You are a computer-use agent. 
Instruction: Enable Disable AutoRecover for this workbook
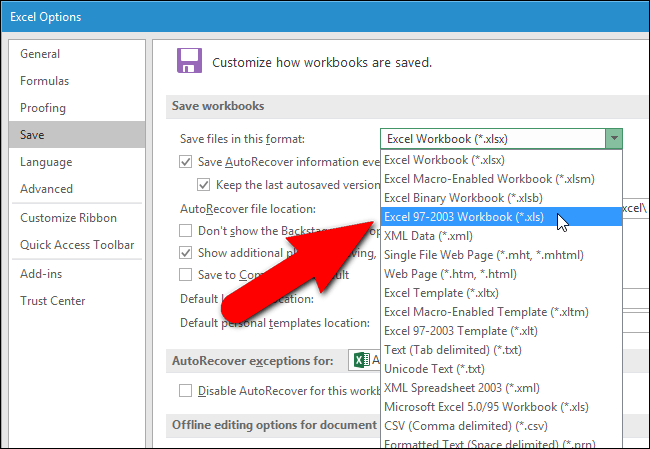coord(185,391)
